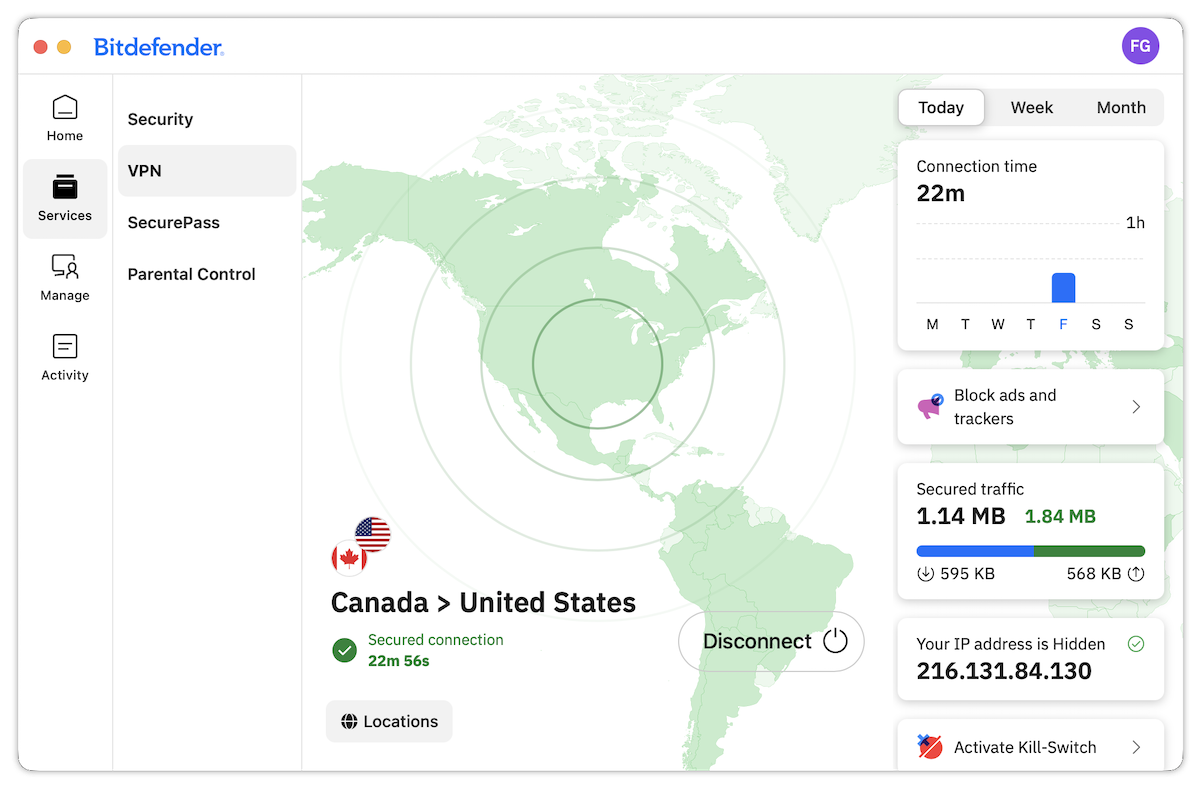Click the Bitdefender logo

(159, 47)
